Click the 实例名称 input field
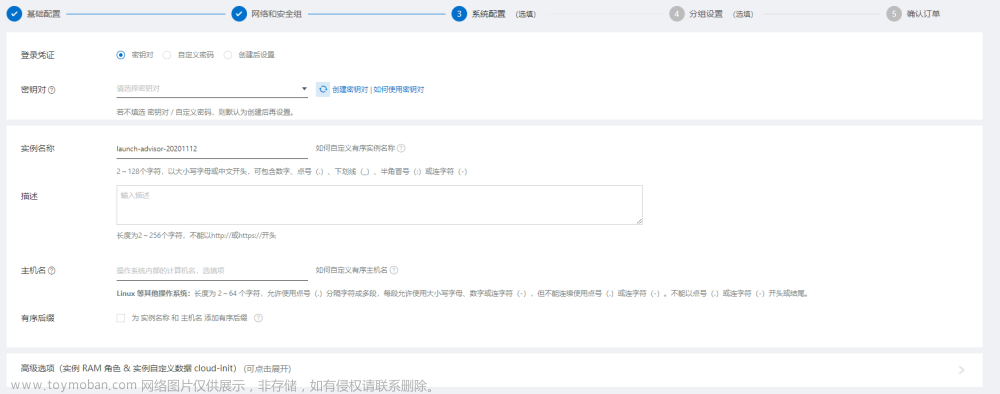This screenshot has width=1000, height=394. pos(212,149)
